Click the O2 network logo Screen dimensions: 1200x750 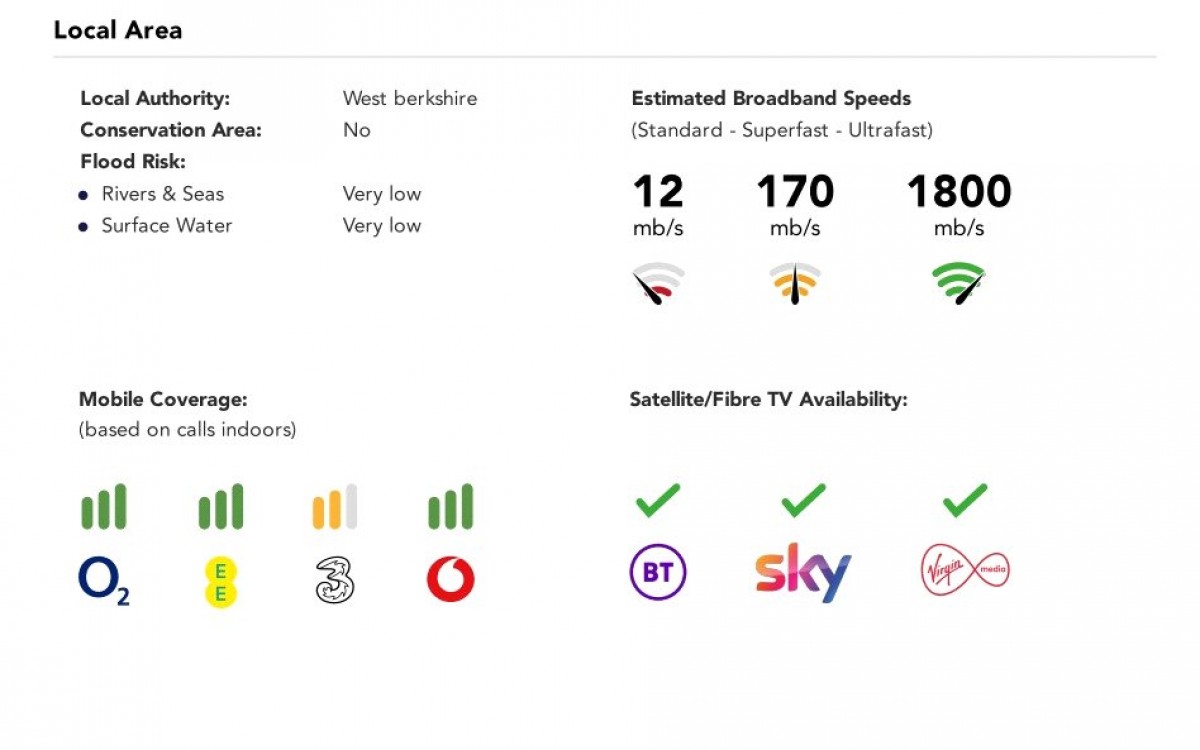tap(104, 581)
